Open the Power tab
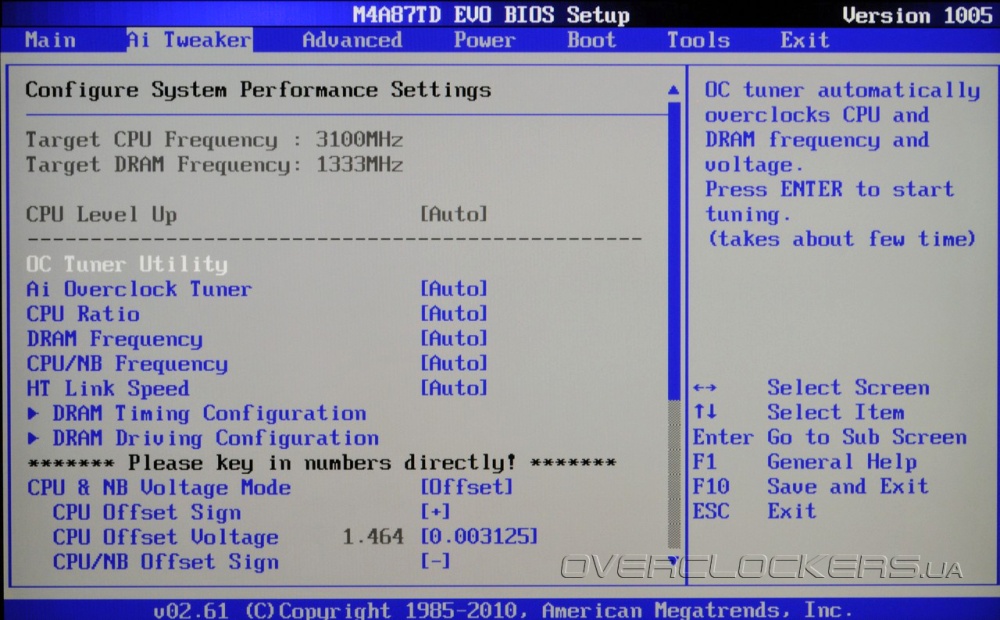 click(485, 40)
